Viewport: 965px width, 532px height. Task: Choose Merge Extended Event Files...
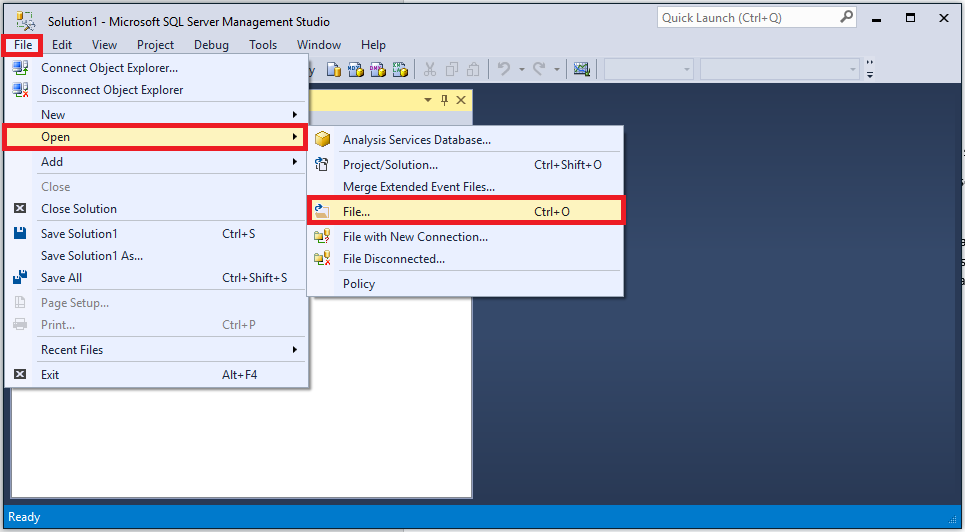pos(466,187)
